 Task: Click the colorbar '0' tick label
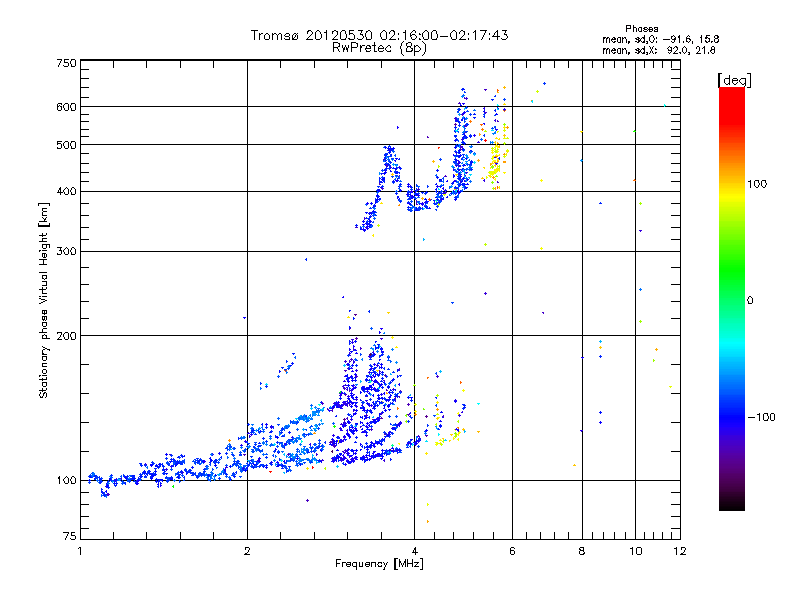750,301
